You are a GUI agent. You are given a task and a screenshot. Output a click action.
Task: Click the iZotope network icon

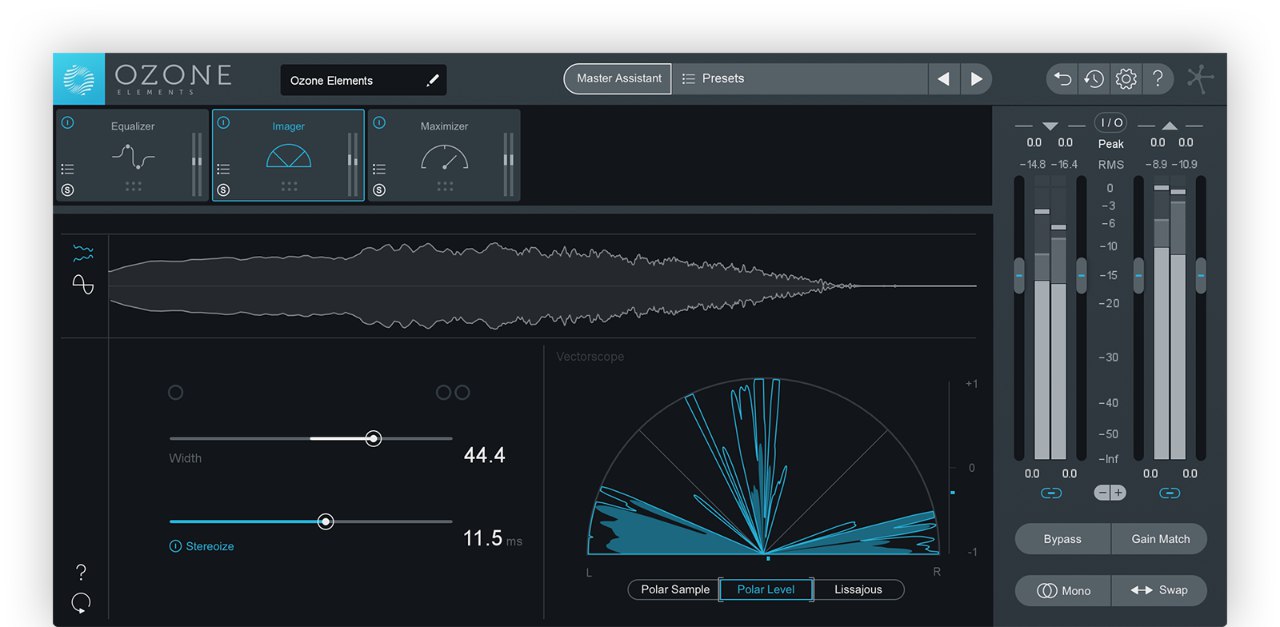coord(1200,79)
